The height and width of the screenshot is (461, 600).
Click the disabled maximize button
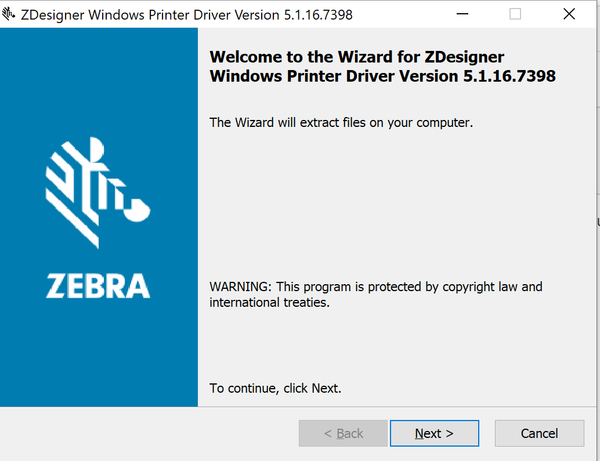pos(515,15)
